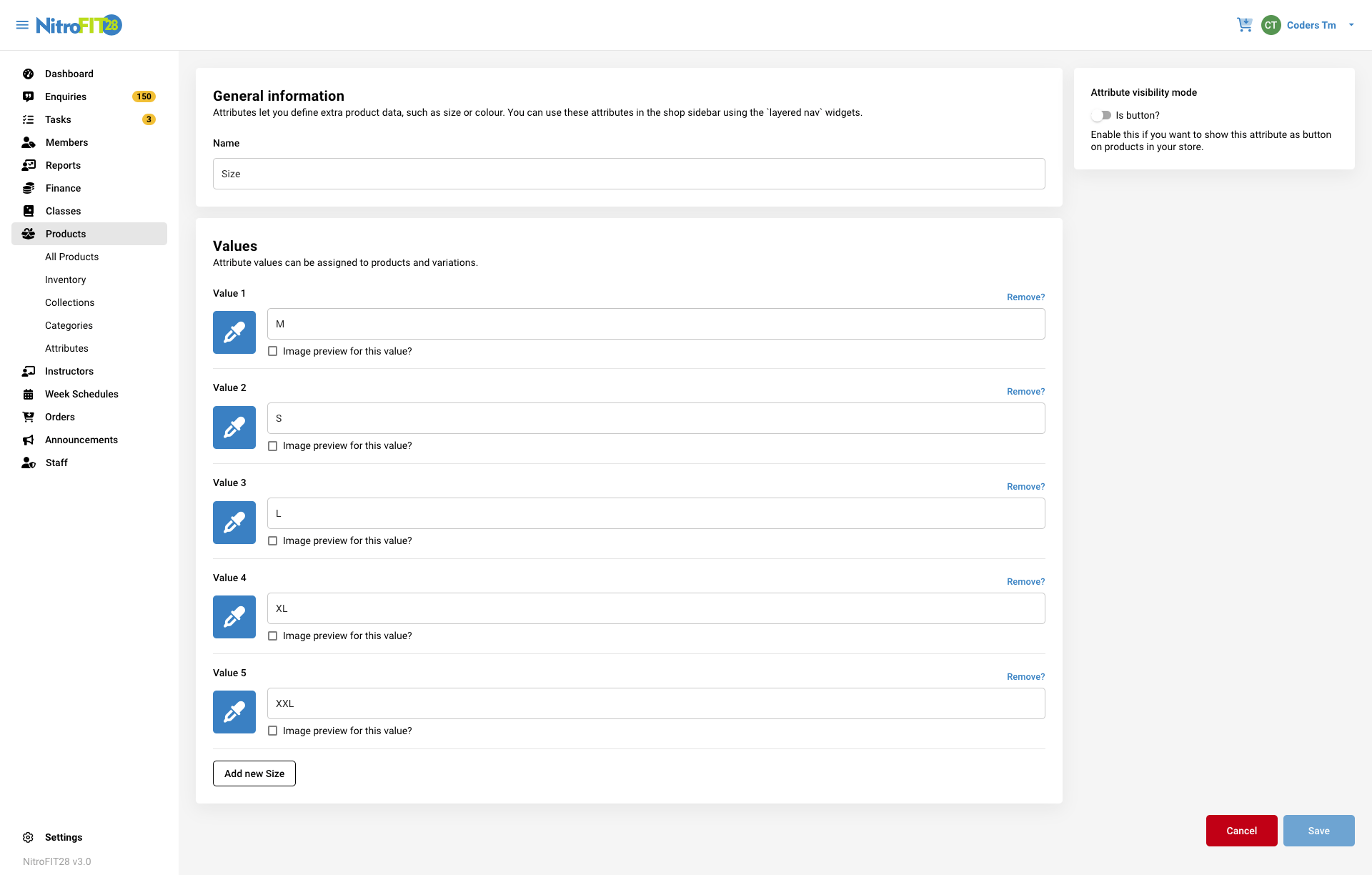Open the Attributes submenu item
This screenshot has width=1372, height=875.
pos(66,348)
